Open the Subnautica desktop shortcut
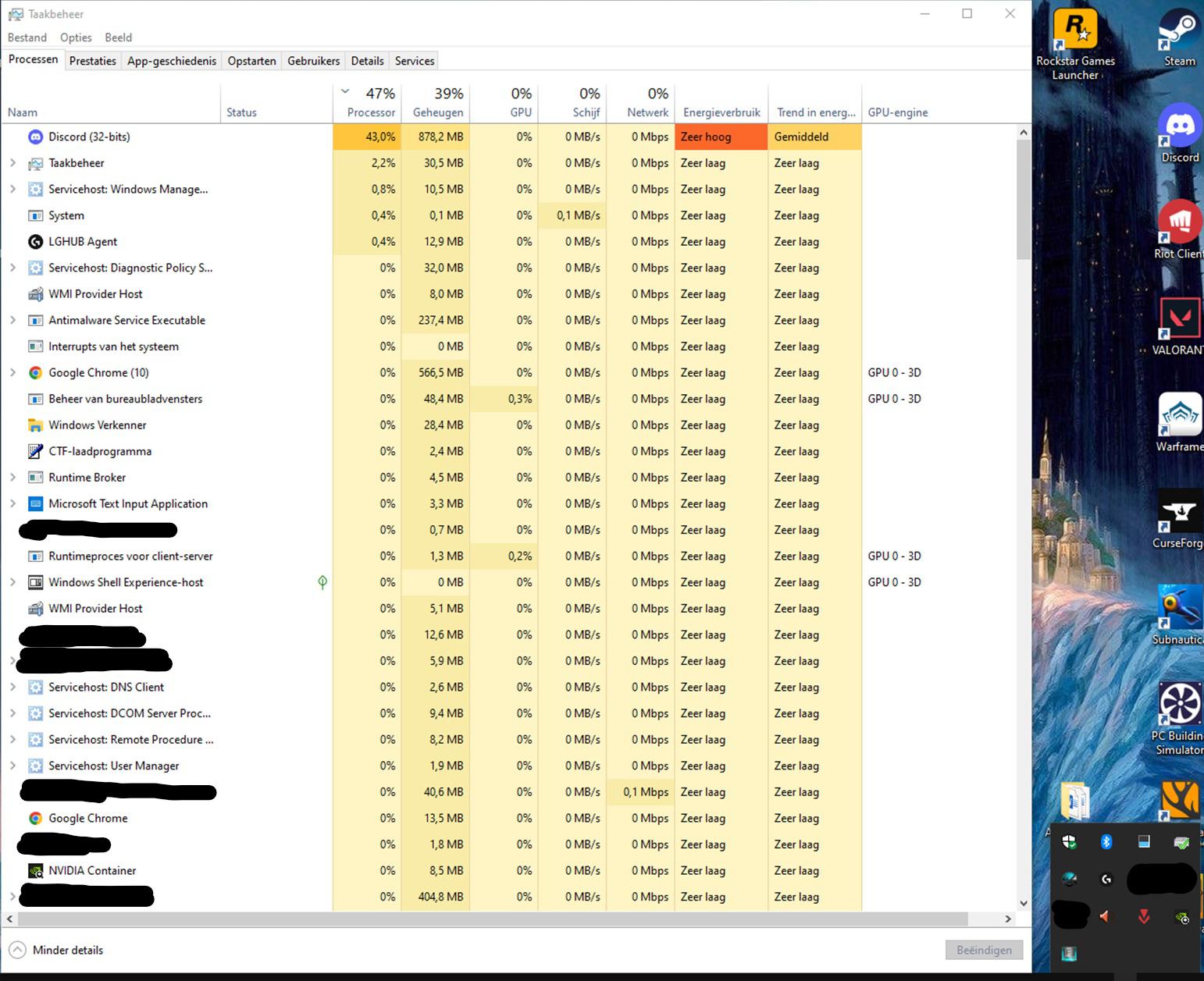This screenshot has height=981, width=1204. click(x=1180, y=615)
